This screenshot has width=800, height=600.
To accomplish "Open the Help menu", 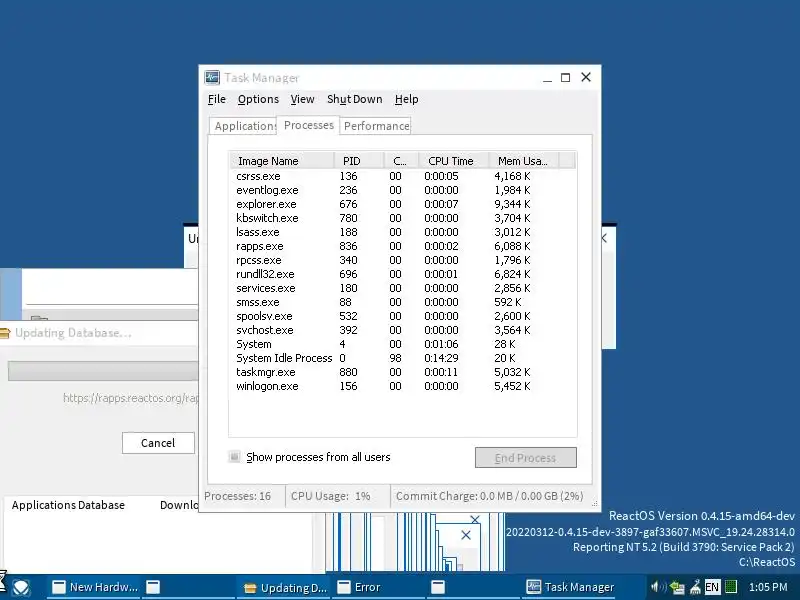I will 406,99.
